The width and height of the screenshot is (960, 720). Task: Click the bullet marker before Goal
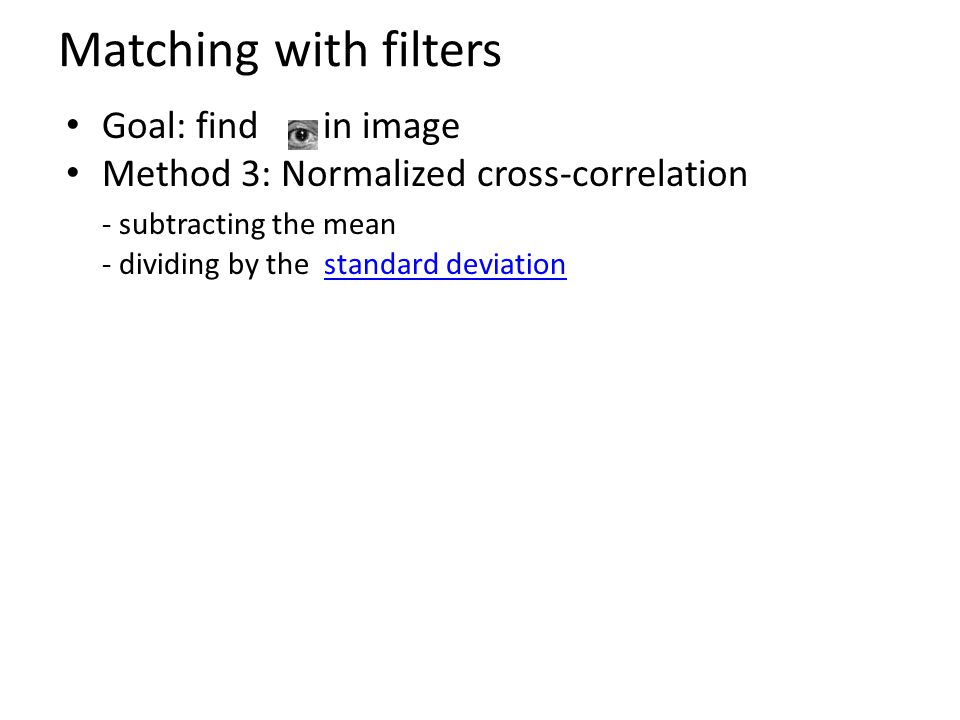coord(73,126)
